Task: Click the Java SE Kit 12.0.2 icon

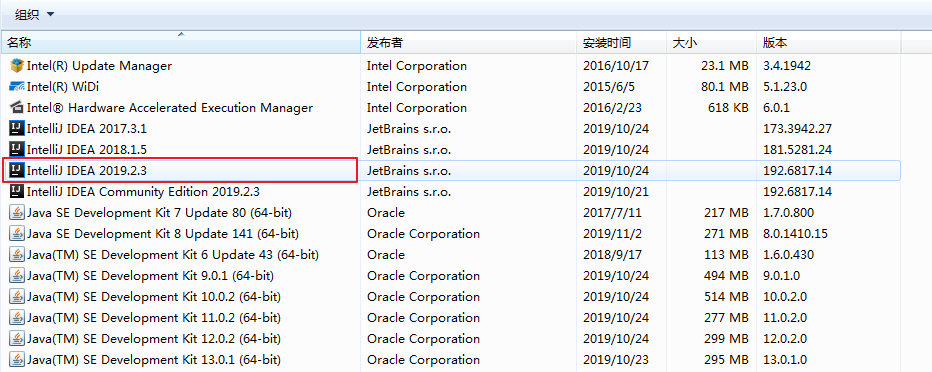Action: [17, 339]
